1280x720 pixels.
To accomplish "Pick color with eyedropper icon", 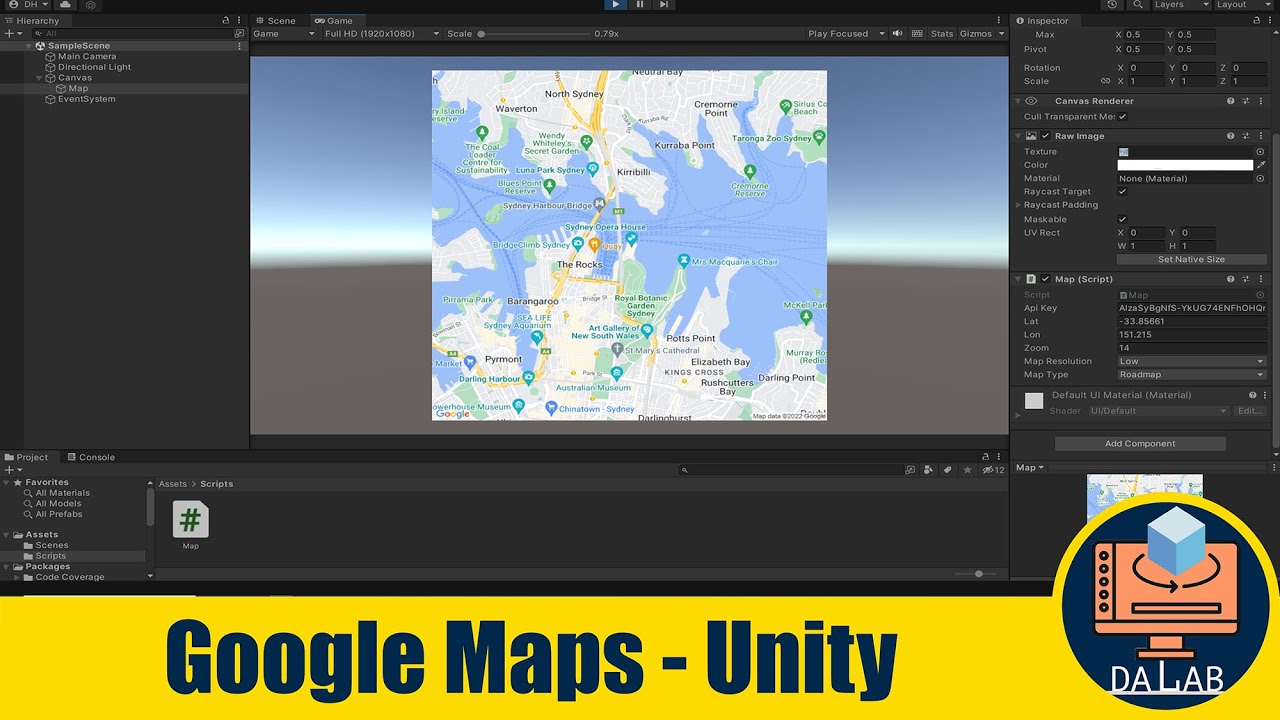I will pyautogui.click(x=1261, y=165).
